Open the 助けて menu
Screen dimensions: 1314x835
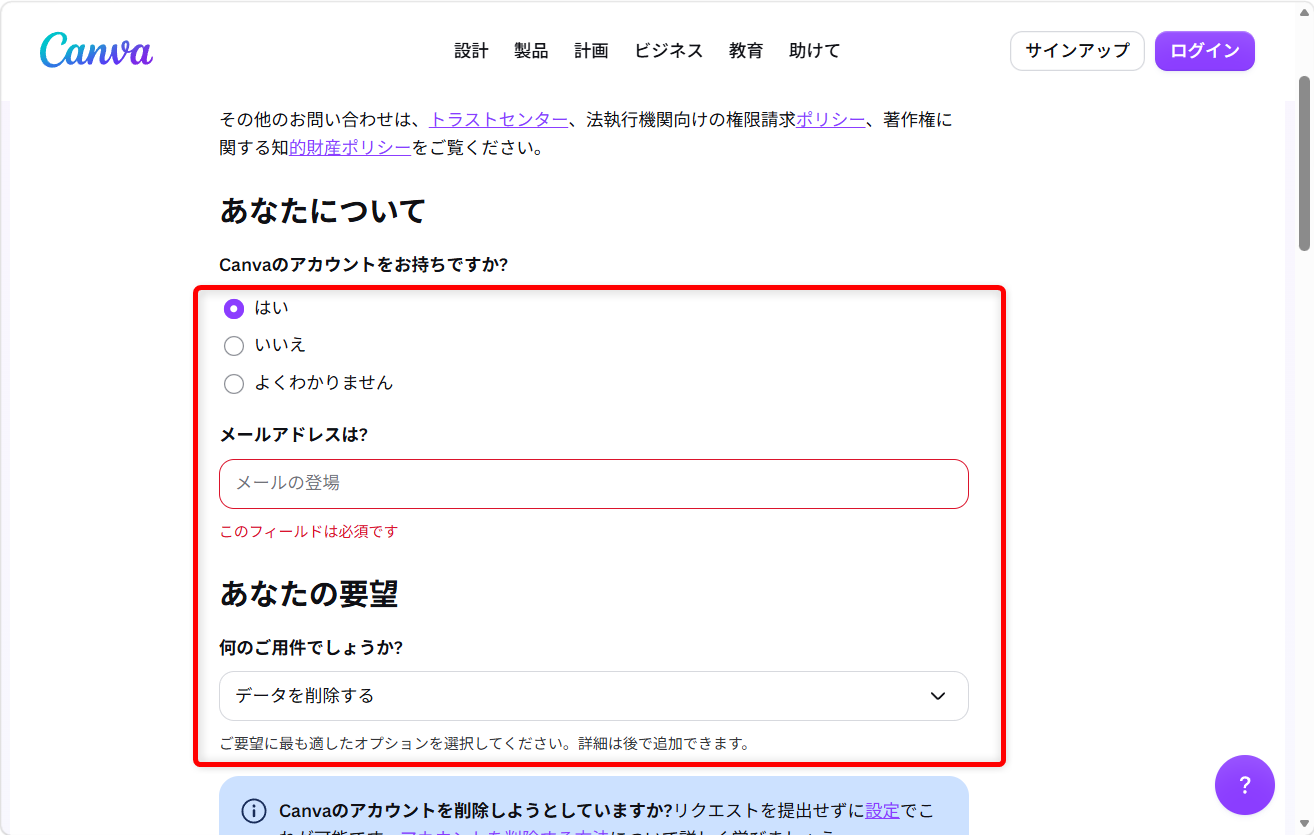coord(814,51)
